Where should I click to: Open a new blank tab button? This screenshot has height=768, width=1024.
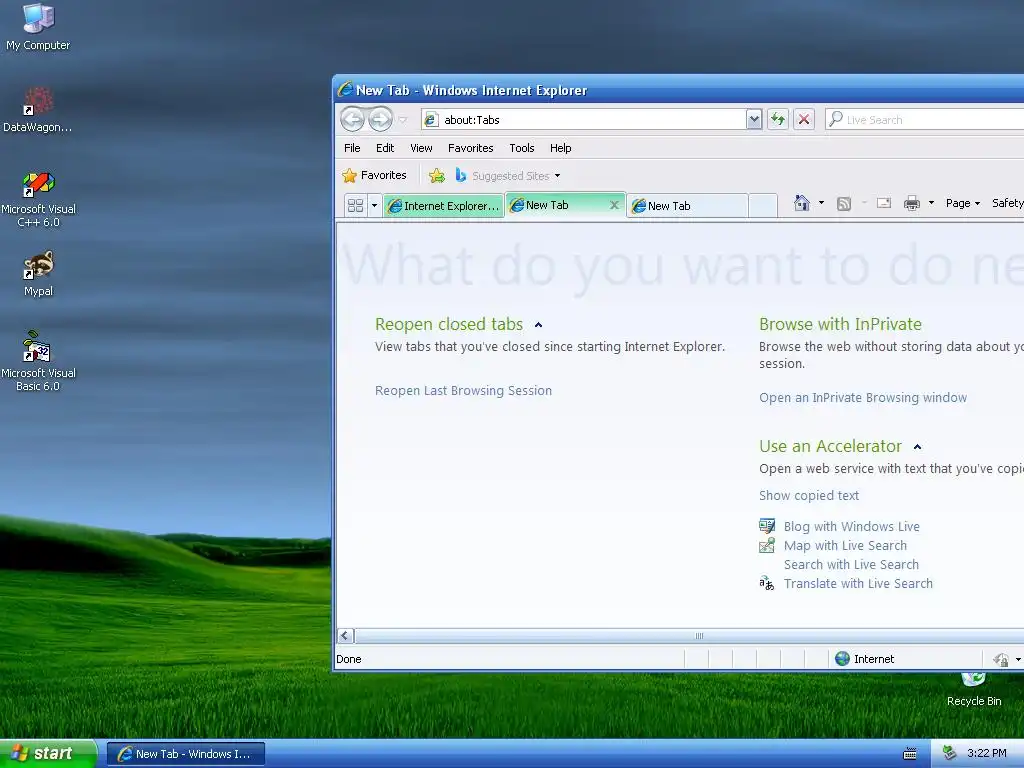tap(763, 206)
